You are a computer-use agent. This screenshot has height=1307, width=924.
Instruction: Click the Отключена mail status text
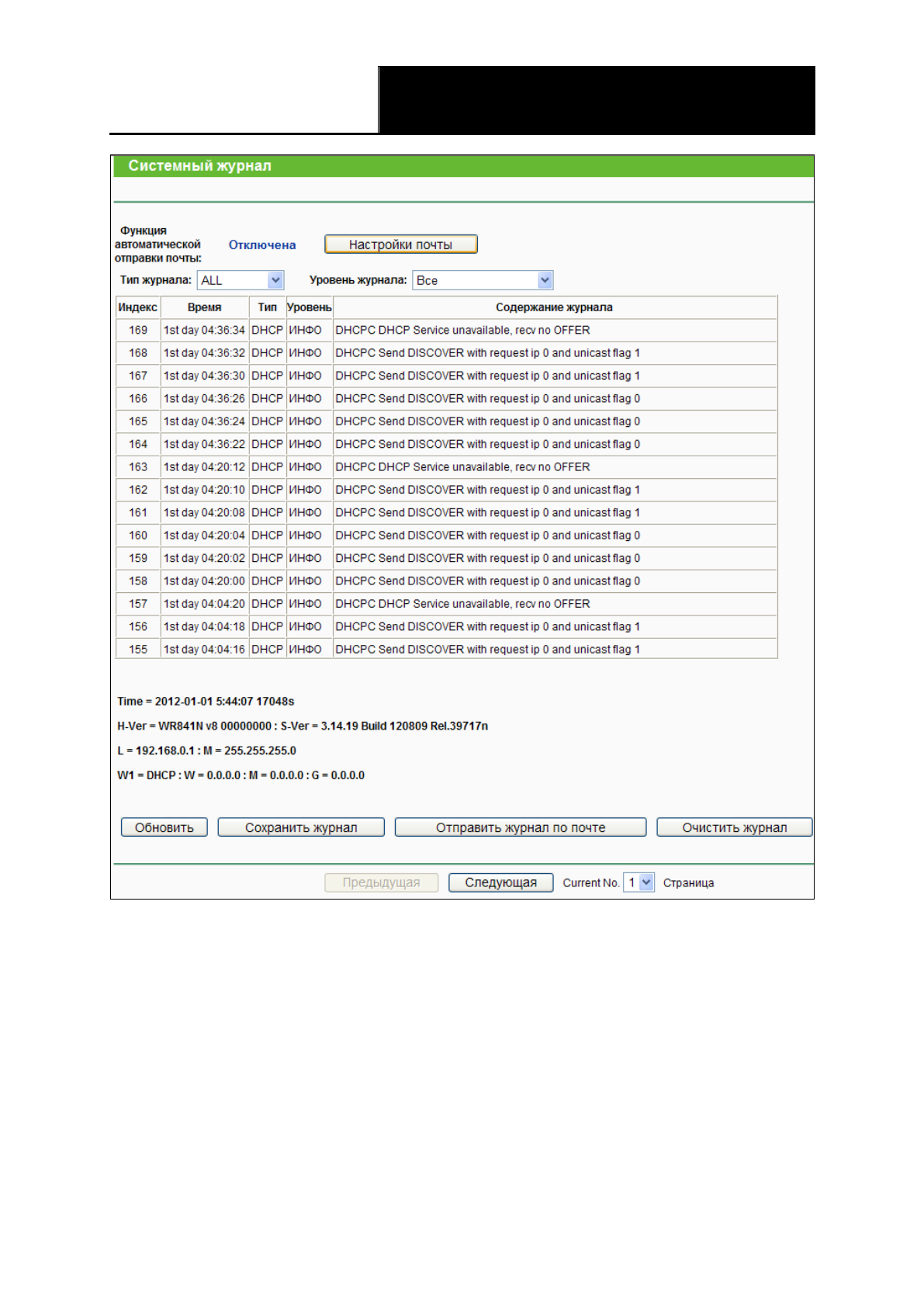click(262, 244)
